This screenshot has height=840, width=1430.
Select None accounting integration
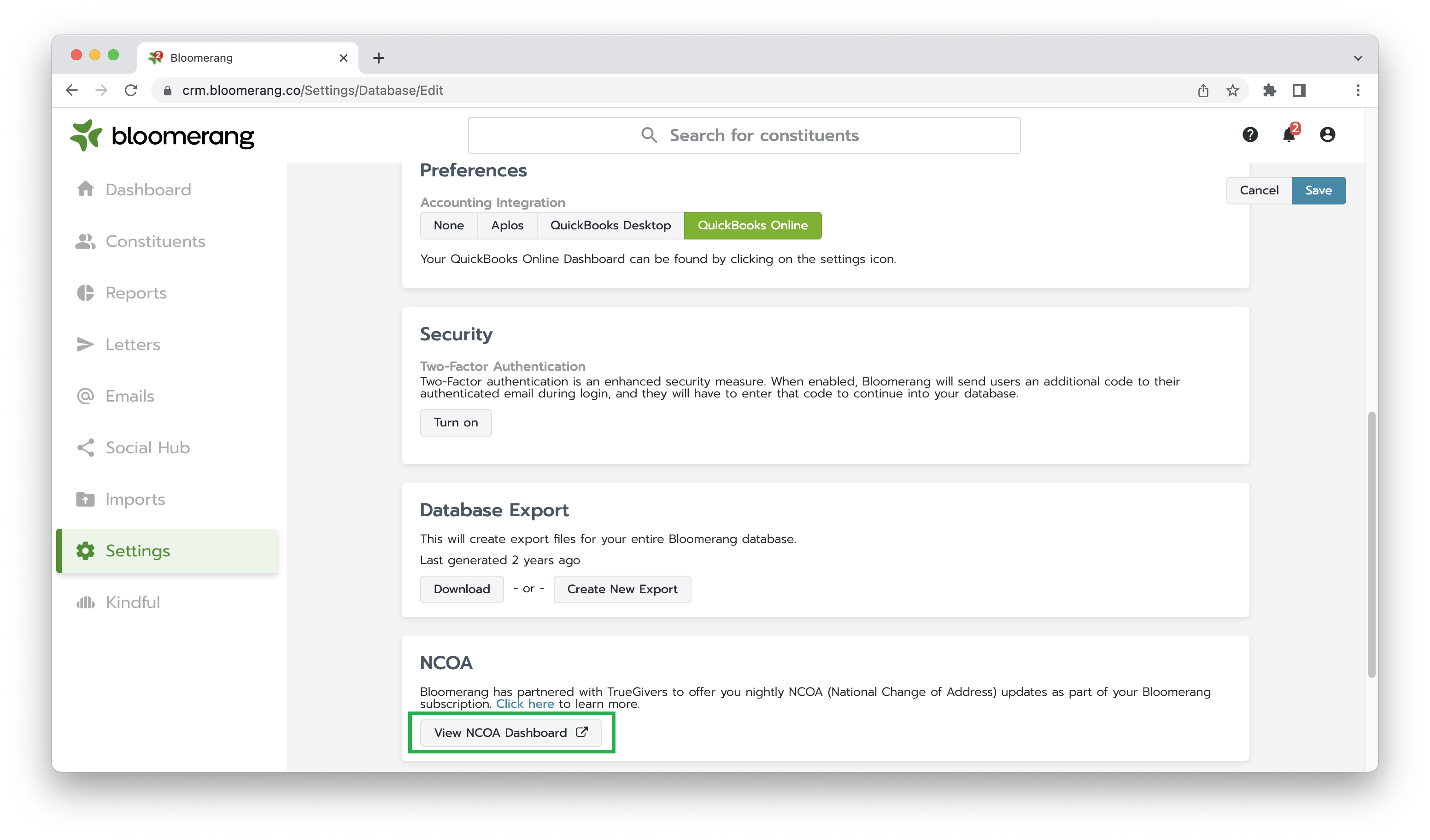[449, 225]
